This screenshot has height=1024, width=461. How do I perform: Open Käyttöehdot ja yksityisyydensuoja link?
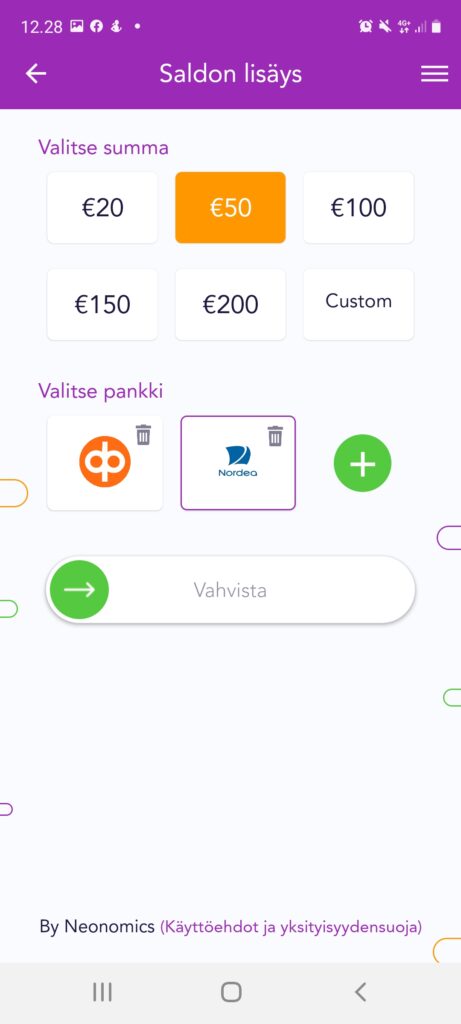point(291,927)
